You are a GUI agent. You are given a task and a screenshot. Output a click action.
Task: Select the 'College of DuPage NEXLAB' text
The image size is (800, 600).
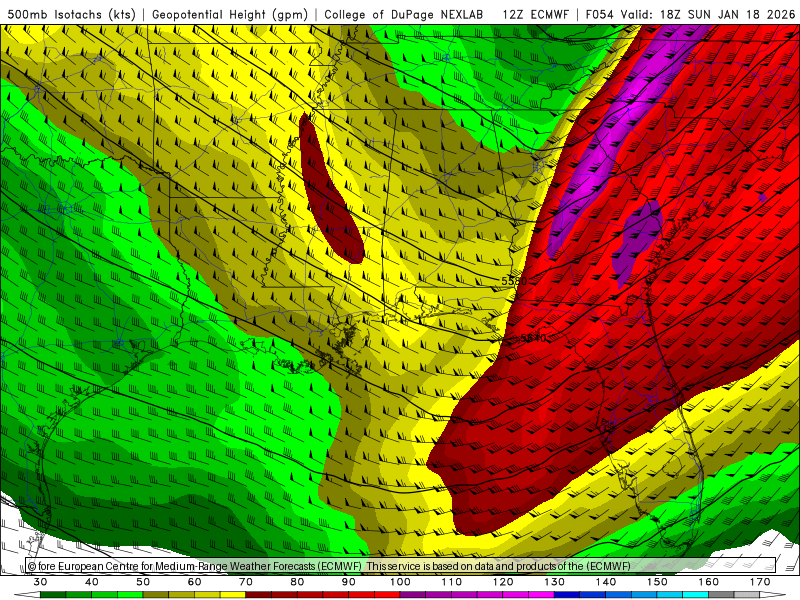[403, 14]
